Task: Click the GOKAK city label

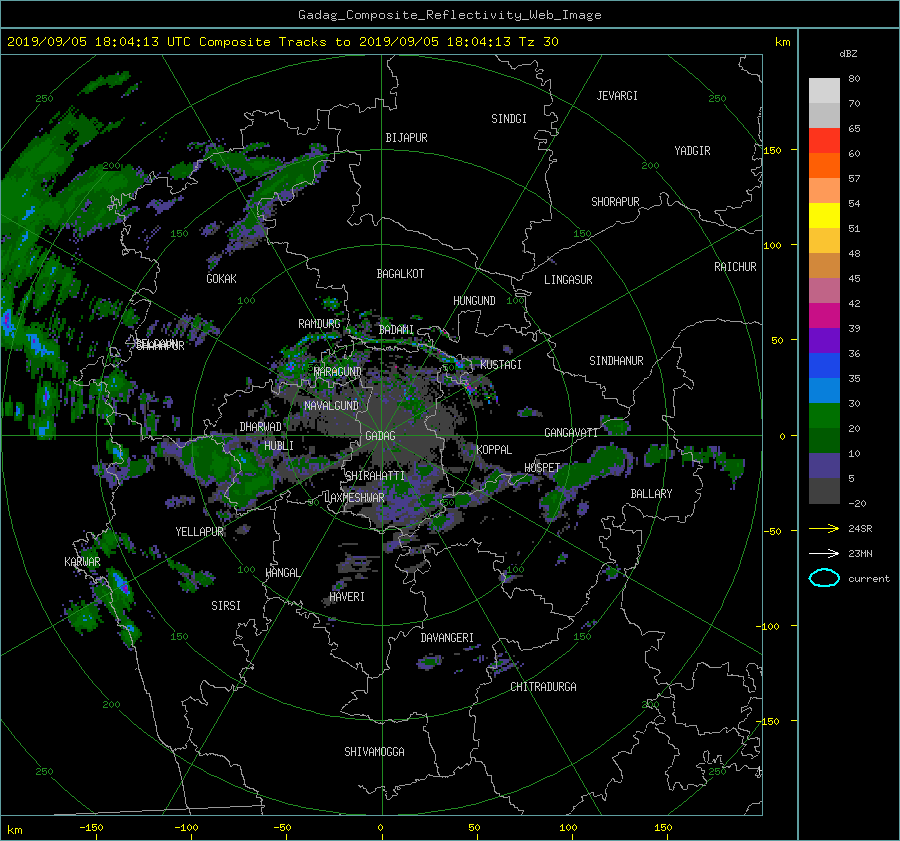Action: (221, 279)
